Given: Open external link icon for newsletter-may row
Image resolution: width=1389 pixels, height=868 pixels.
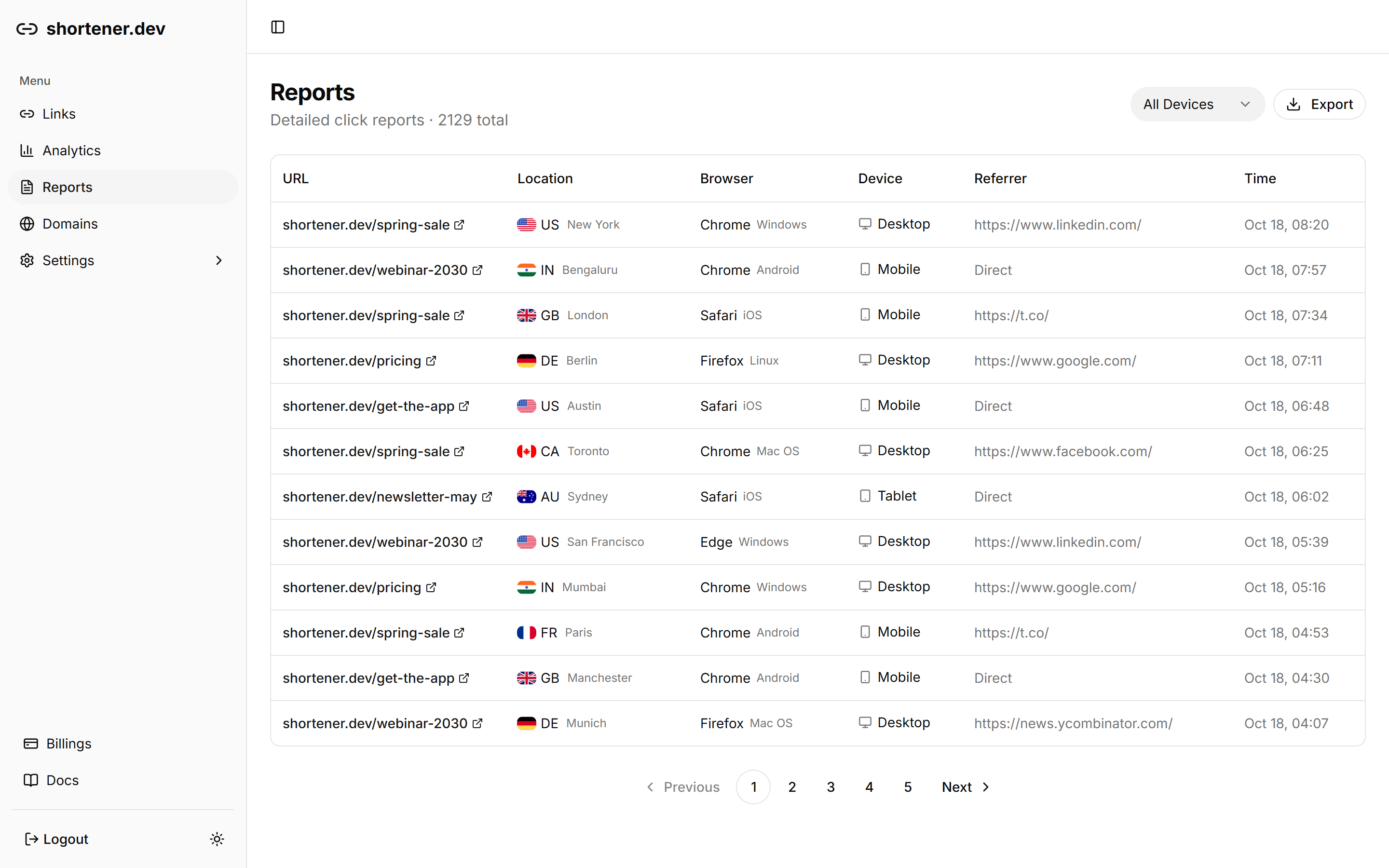Looking at the screenshot, I should pos(487,497).
